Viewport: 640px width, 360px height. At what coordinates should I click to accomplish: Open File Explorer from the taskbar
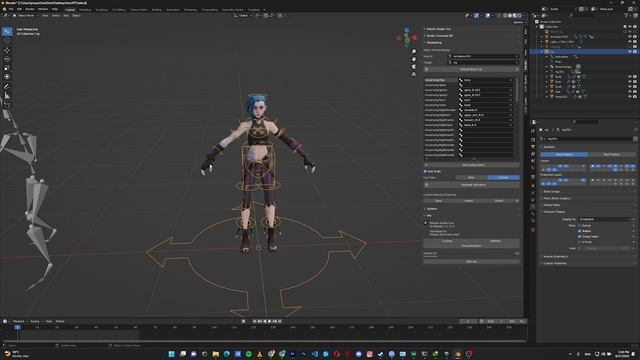click(x=216, y=354)
